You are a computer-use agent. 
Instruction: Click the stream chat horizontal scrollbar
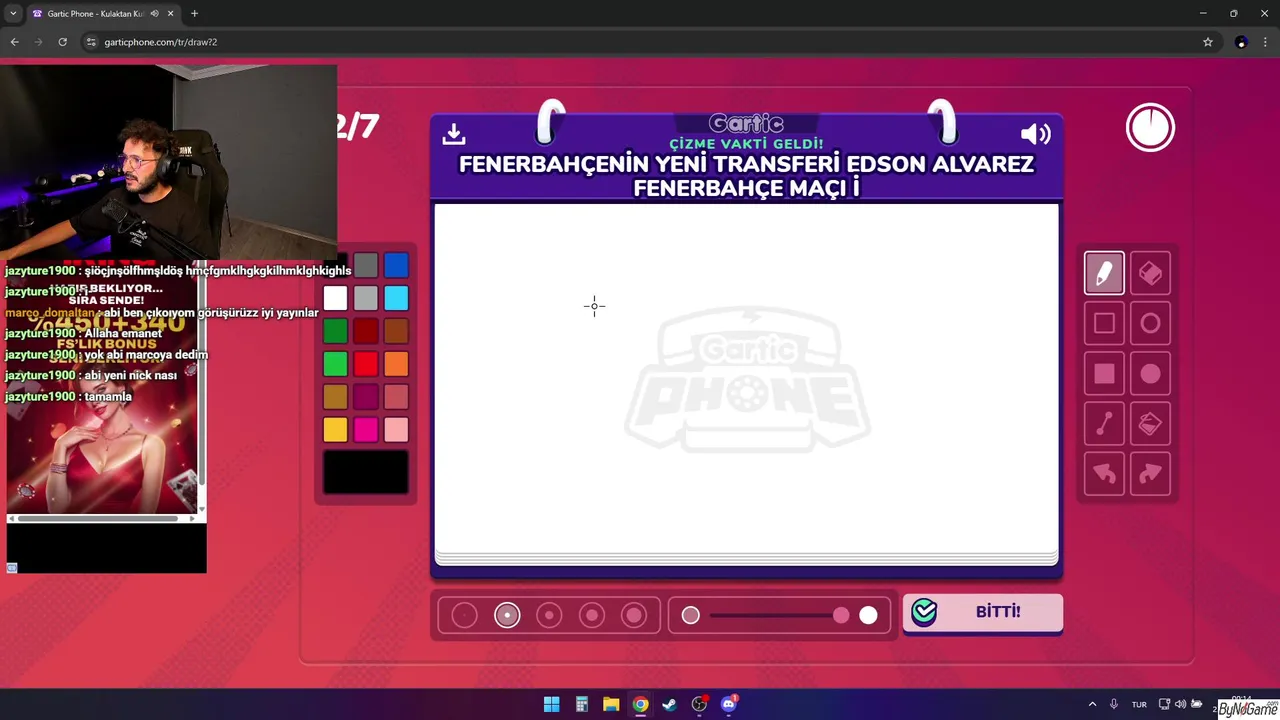click(x=98, y=518)
